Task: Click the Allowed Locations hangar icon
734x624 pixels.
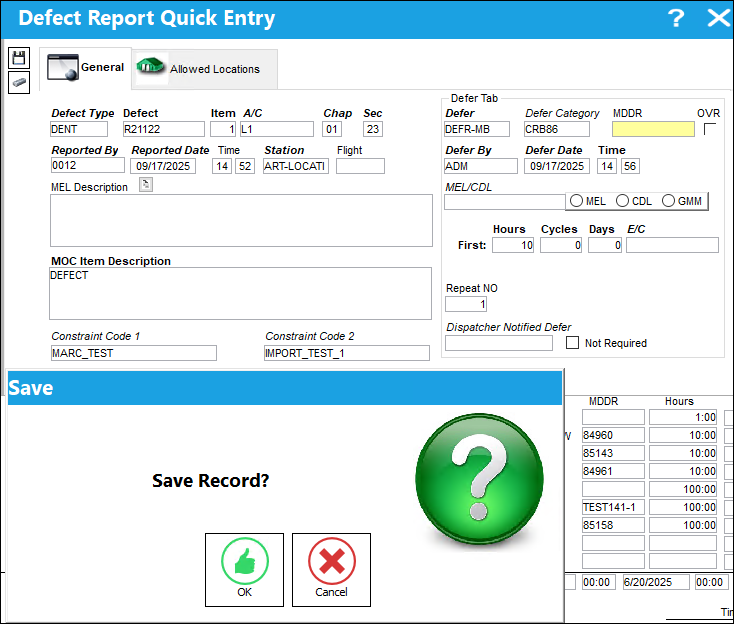Action: tap(150, 66)
